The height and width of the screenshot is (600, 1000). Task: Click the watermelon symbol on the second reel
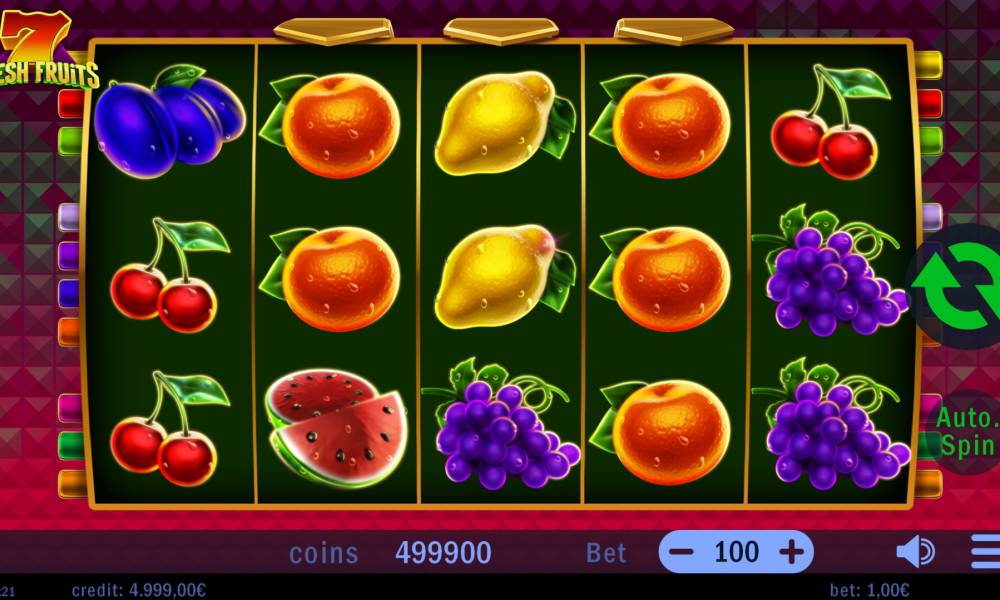[335, 427]
